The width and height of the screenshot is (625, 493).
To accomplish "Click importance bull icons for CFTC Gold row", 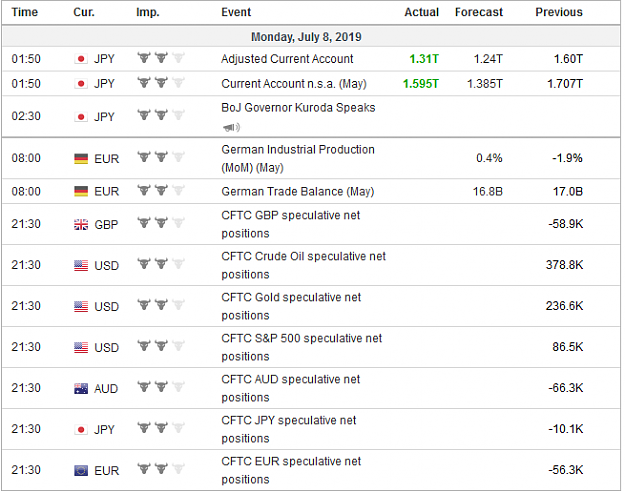I will click(x=161, y=305).
